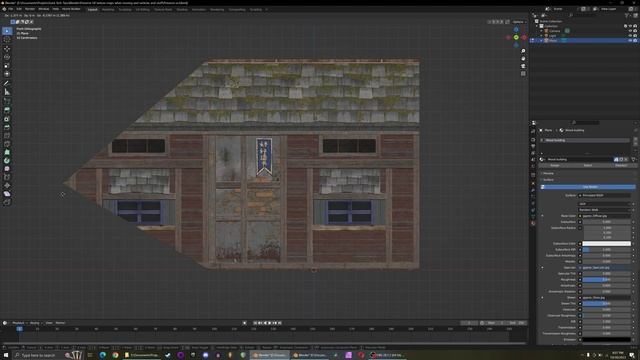
Task: Click the current frame marker in timeline
Action: (19, 329)
